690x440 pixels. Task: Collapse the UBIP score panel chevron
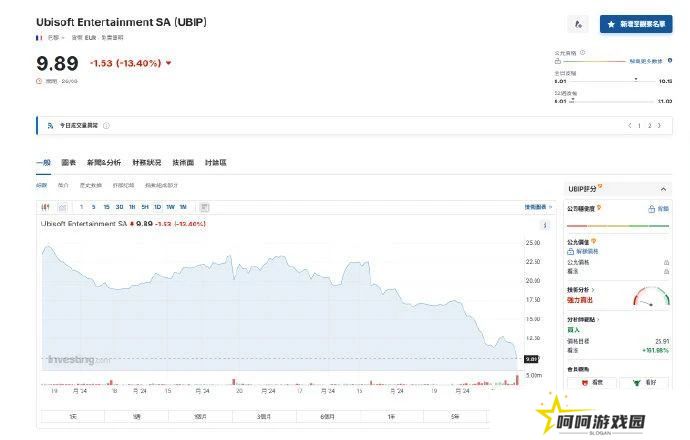pos(663,189)
